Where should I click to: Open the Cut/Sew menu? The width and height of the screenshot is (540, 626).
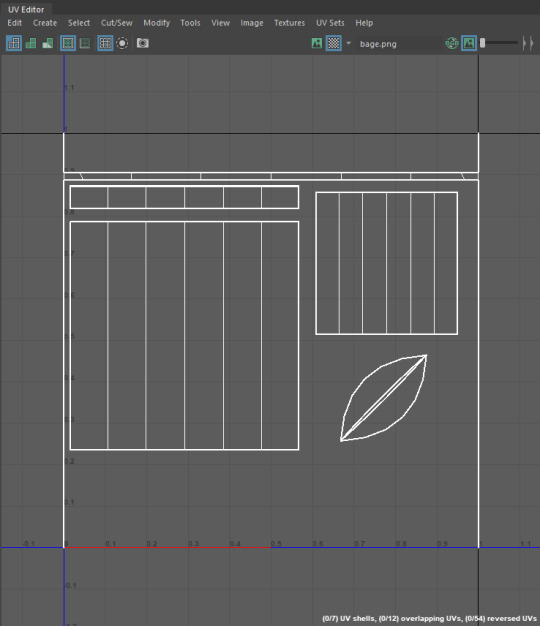click(117, 23)
